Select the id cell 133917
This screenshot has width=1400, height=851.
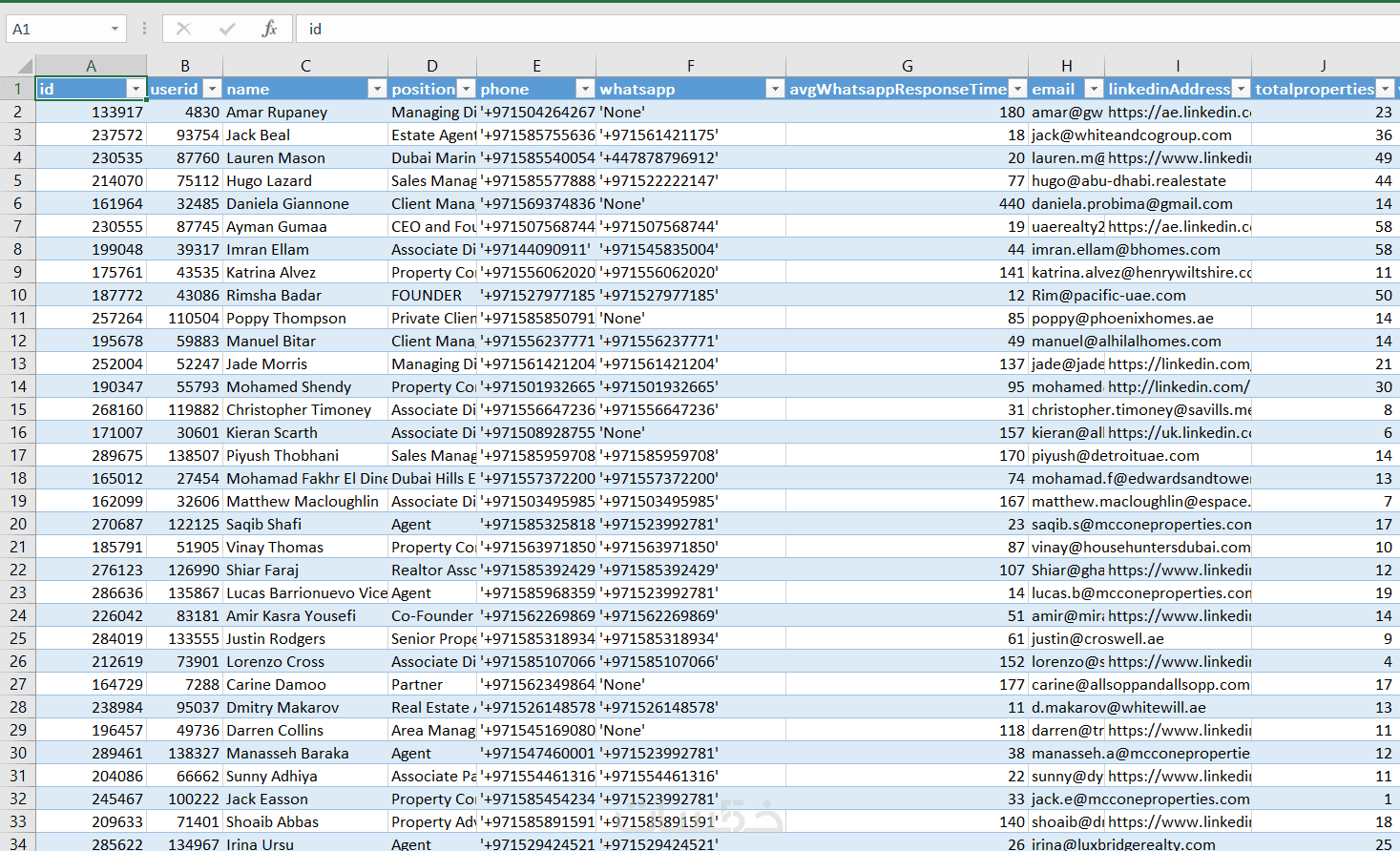(x=92, y=112)
